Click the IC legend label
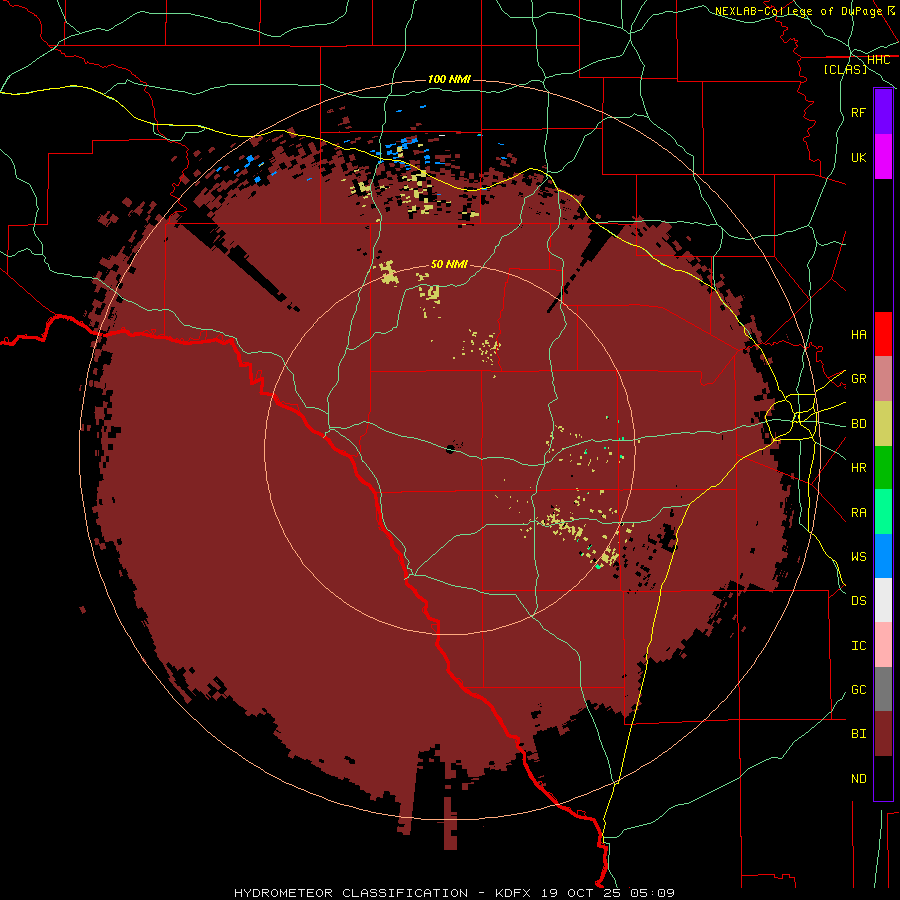The image size is (900, 900). (x=858, y=645)
